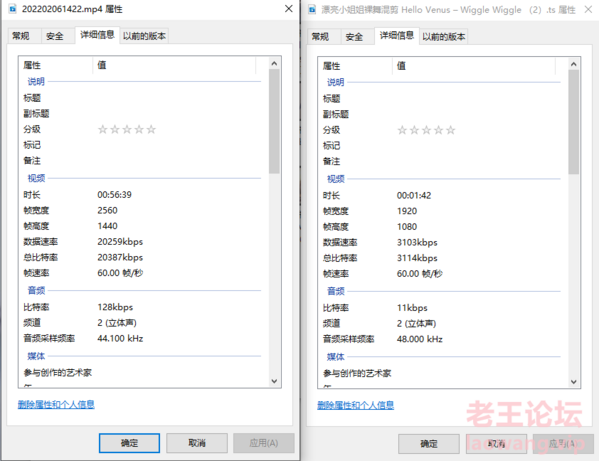Click 删除属性和个人信息 link in left dialog
The image size is (599, 461).
click(x=56, y=404)
